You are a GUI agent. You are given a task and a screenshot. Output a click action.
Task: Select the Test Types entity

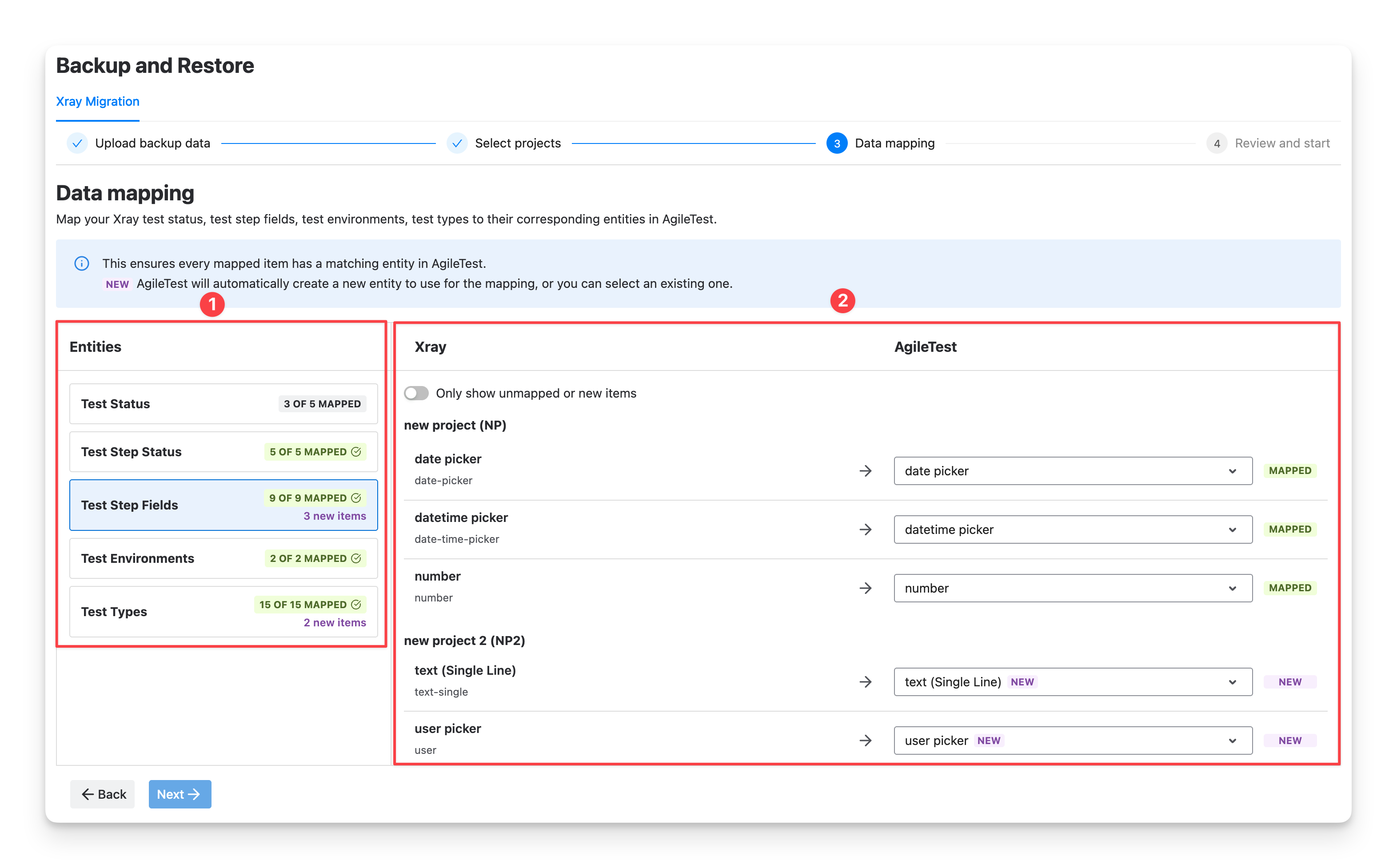(x=224, y=611)
